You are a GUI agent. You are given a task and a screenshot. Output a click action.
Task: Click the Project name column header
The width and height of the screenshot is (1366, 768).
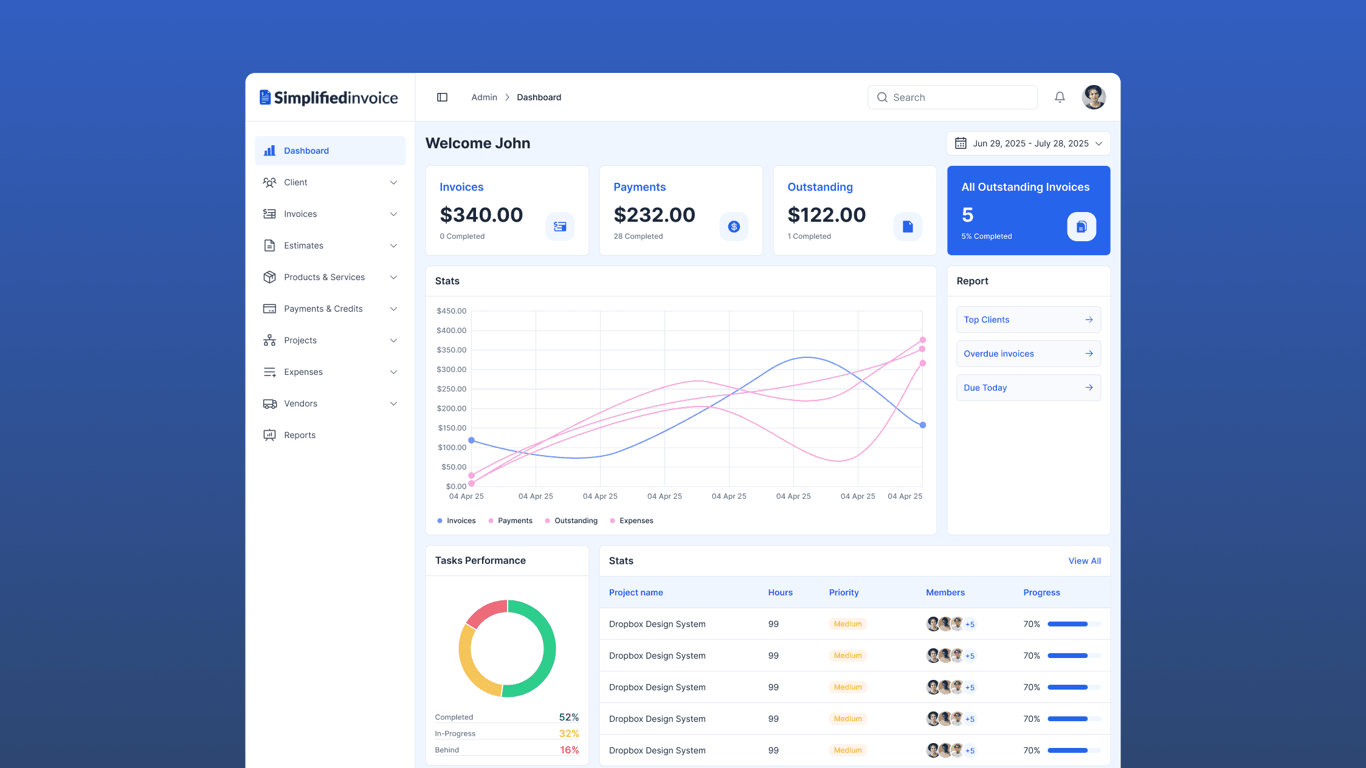point(636,593)
